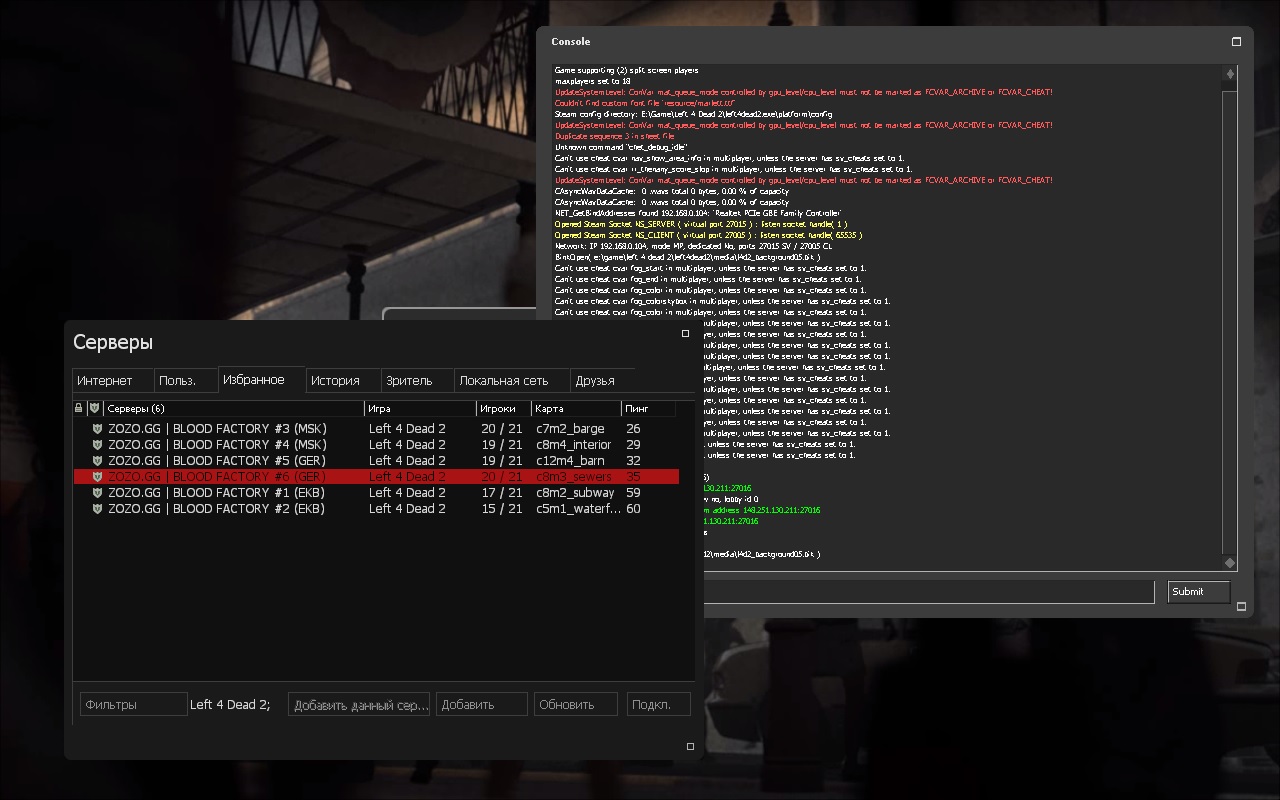This screenshot has width=1280, height=800.
Task: Click the Console scrollbar down arrow
Action: [x=1229, y=563]
